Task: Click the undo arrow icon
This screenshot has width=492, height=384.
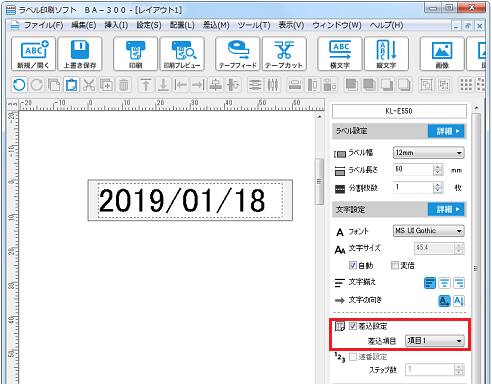Action: coord(19,85)
